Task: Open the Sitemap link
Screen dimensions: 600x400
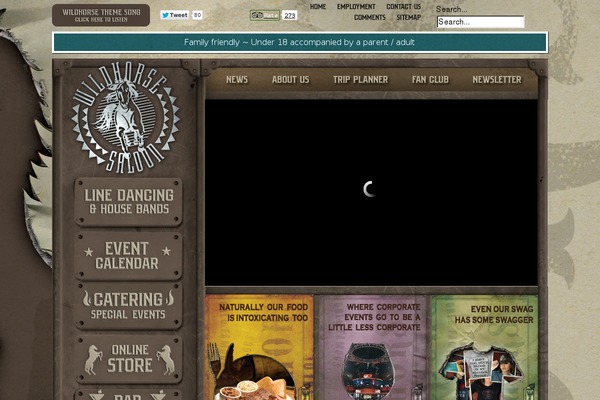Action: [408, 17]
